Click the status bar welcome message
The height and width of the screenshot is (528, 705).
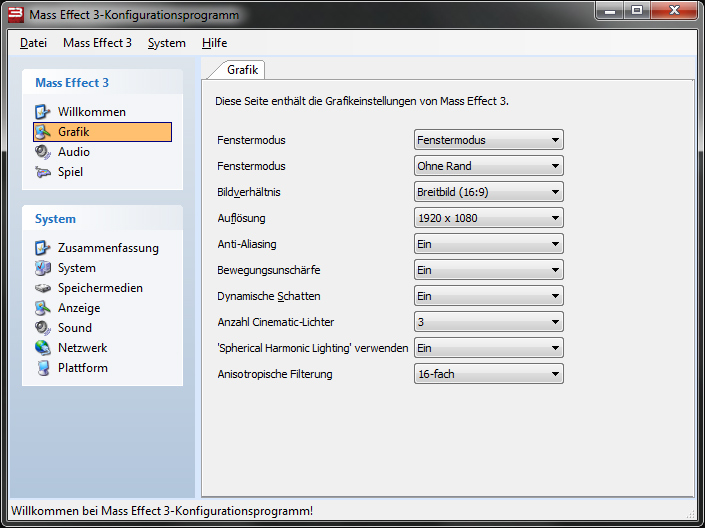tap(162, 511)
